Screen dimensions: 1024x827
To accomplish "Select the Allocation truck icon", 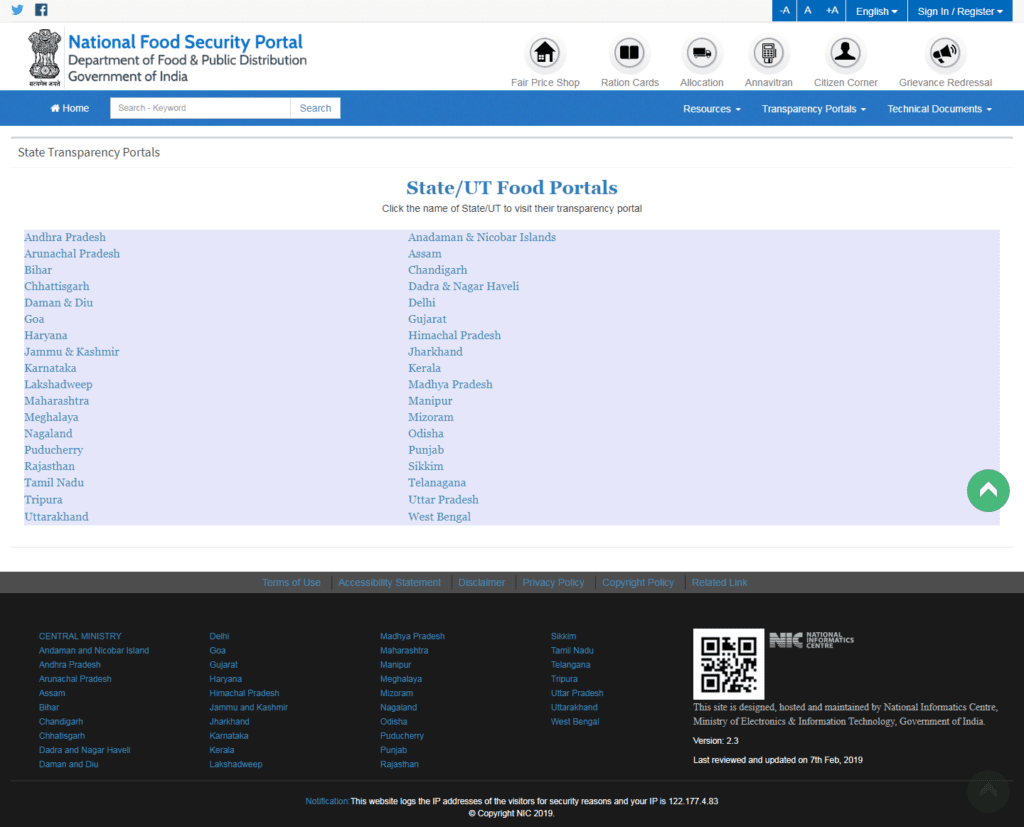I will point(702,53).
